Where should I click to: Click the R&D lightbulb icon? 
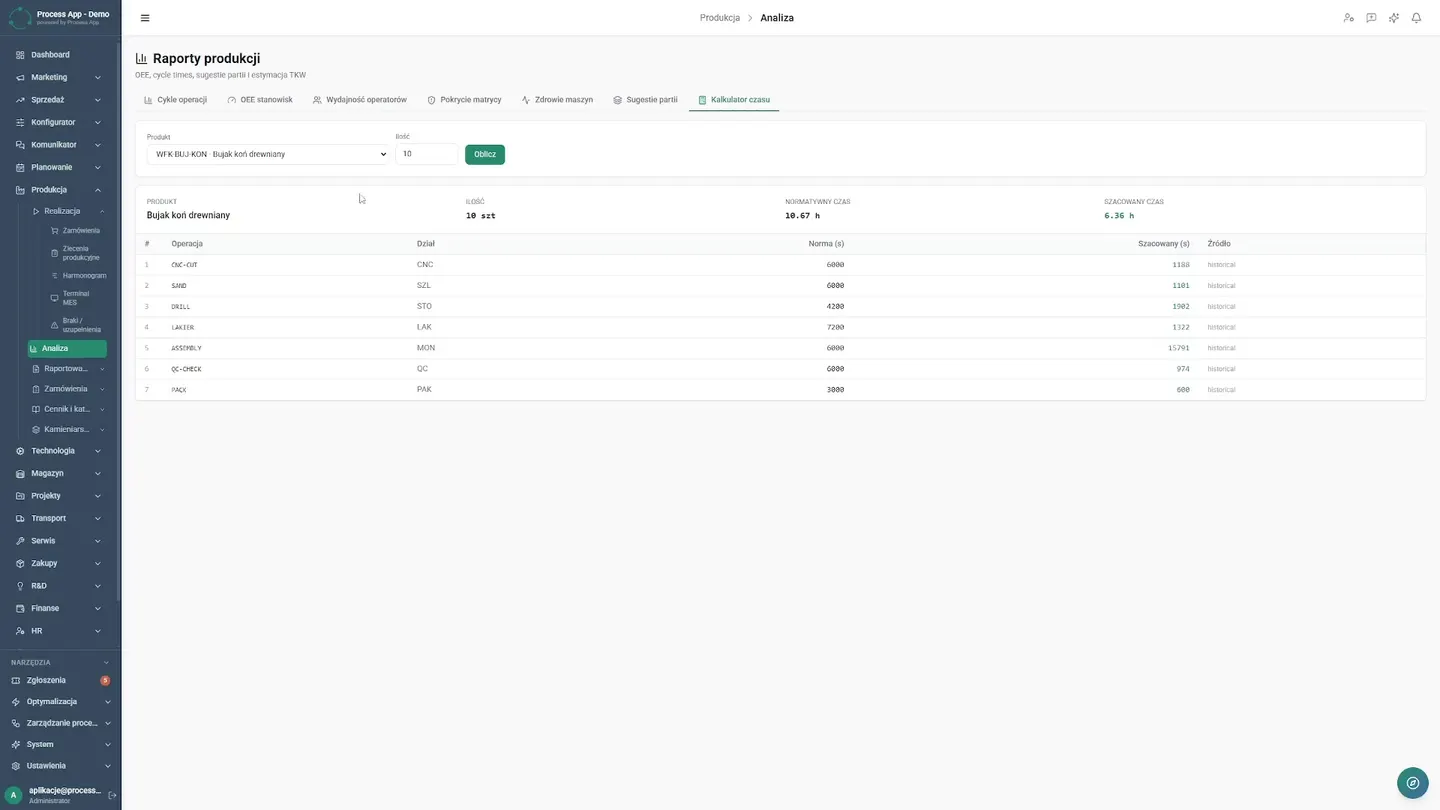[20, 586]
